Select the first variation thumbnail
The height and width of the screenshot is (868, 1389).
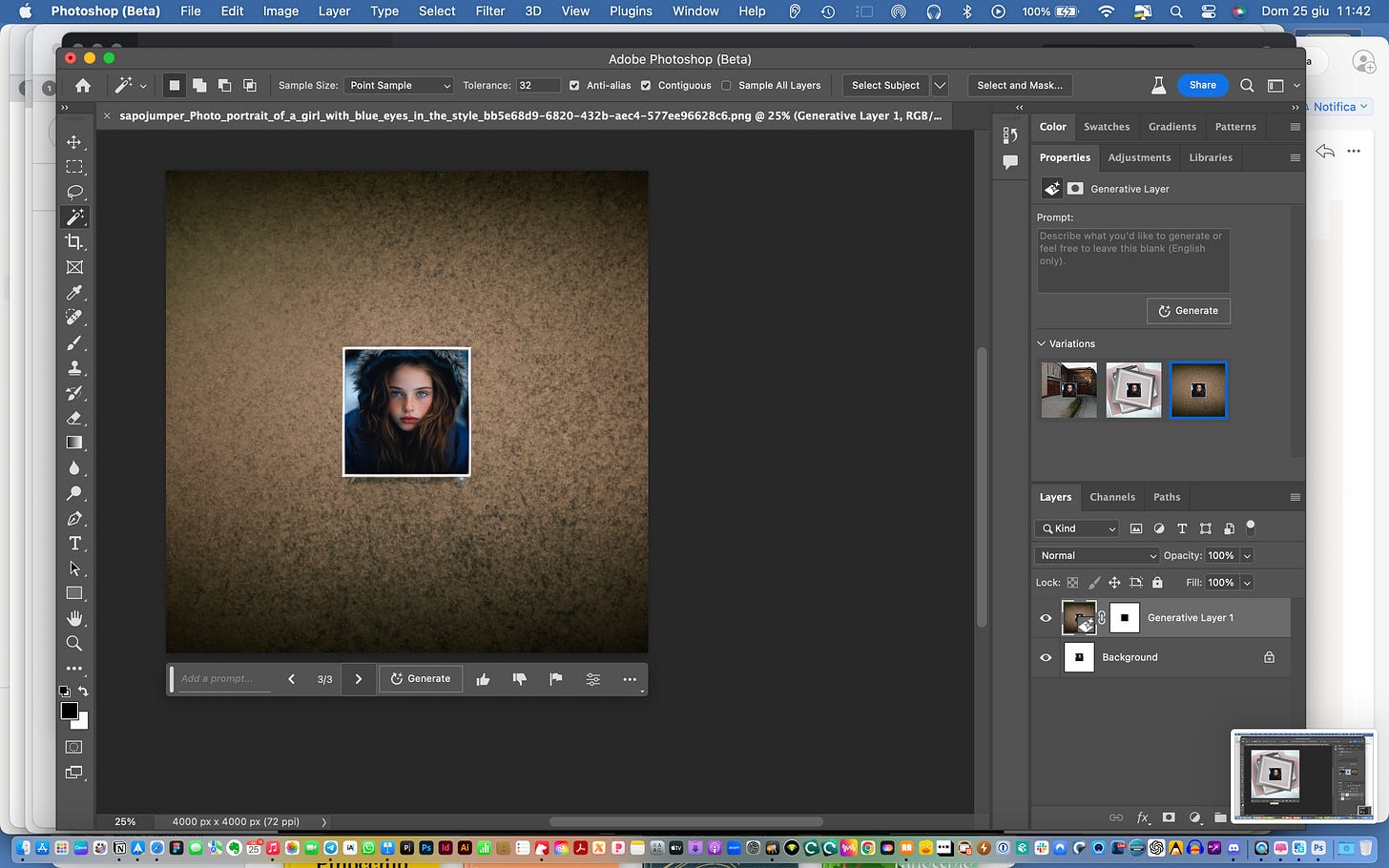[x=1068, y=390]
